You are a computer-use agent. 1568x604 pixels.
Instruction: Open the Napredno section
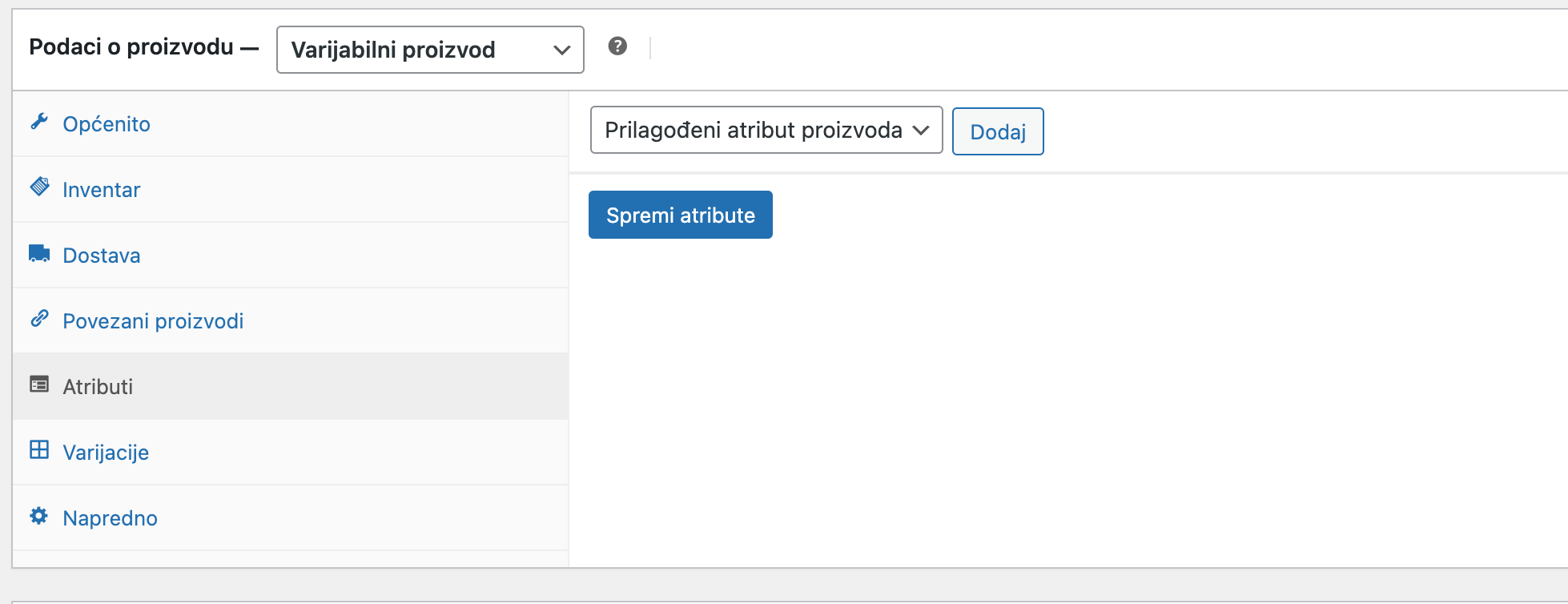coord(110,518)
